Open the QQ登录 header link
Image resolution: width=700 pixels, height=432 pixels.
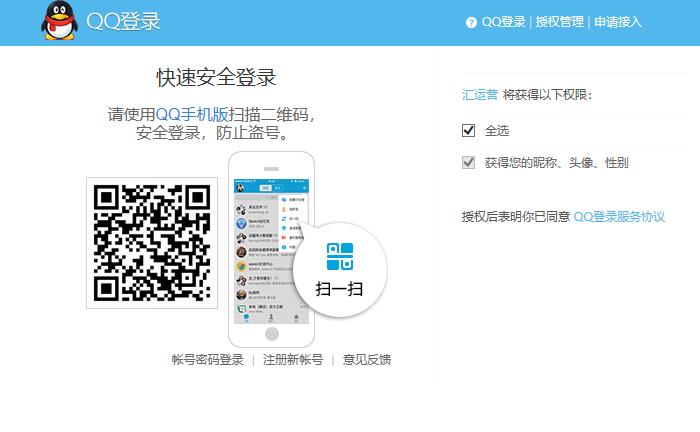point(503,22)
